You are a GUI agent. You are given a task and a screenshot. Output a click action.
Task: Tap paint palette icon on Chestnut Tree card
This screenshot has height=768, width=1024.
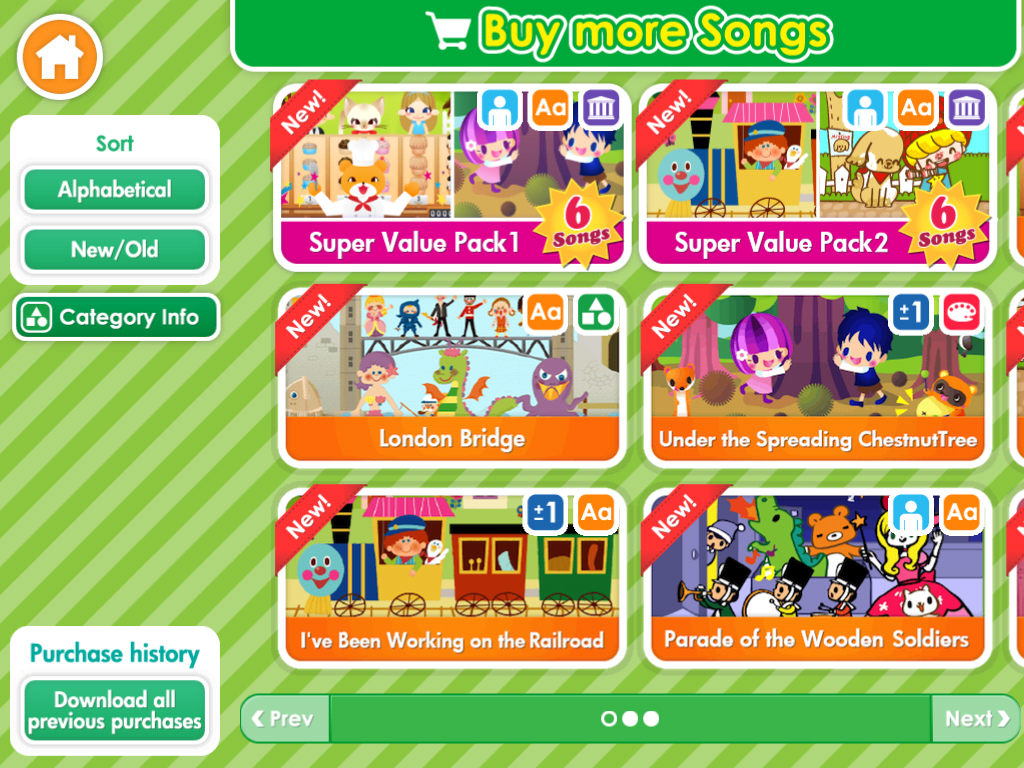[x=962, y=313]
